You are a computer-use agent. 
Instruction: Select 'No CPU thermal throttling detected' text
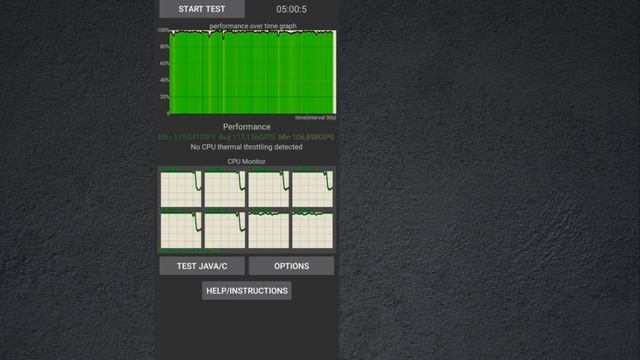247,147
